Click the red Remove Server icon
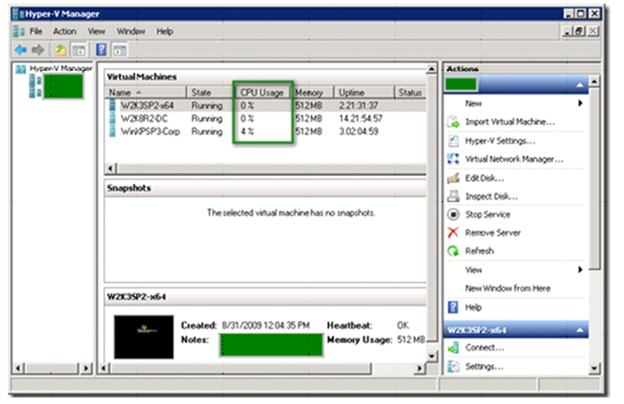This screenshot has width=624, height=404. [453, 233]
